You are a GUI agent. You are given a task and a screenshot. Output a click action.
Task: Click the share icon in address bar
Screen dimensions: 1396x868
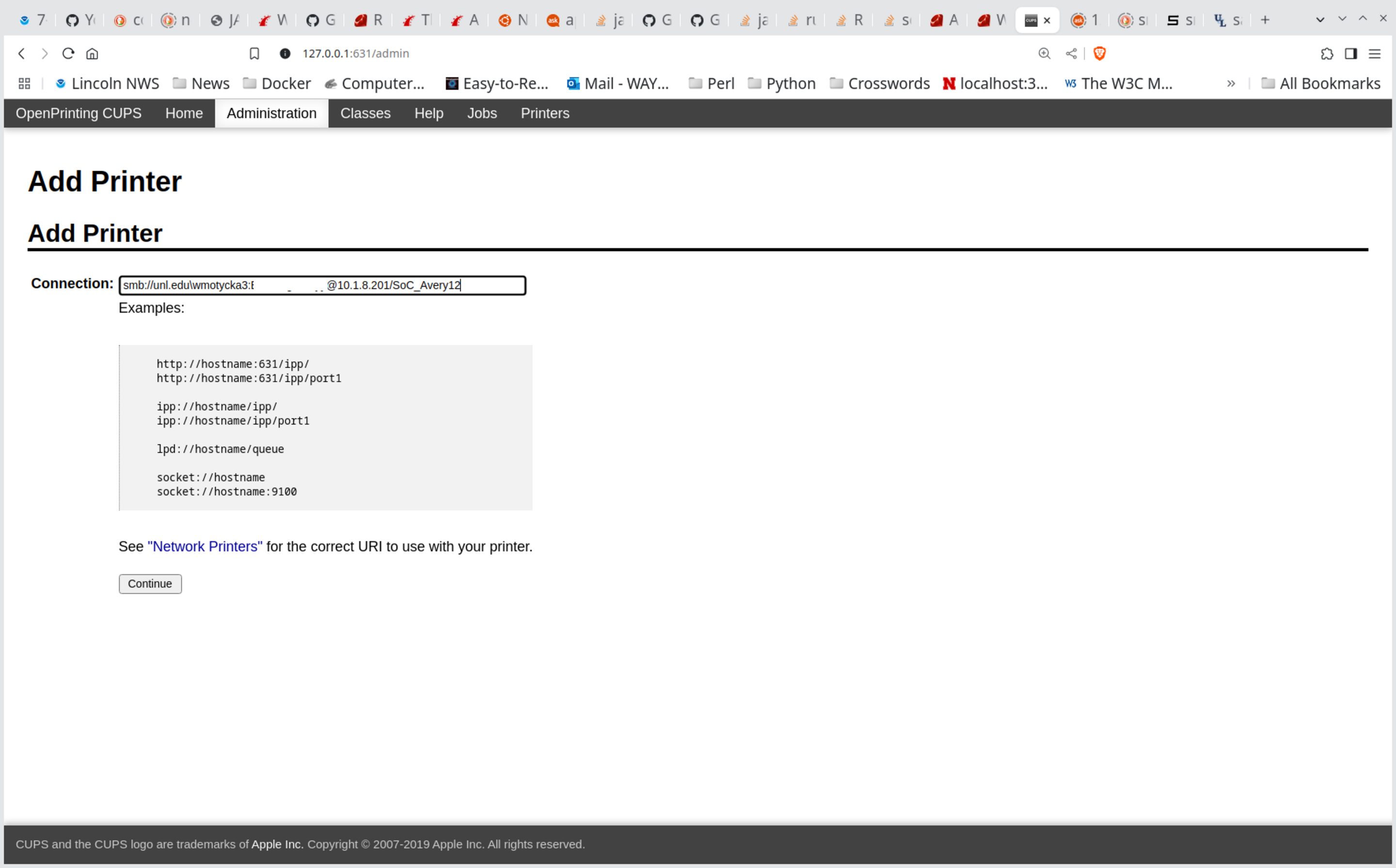tap(1071, 53)
